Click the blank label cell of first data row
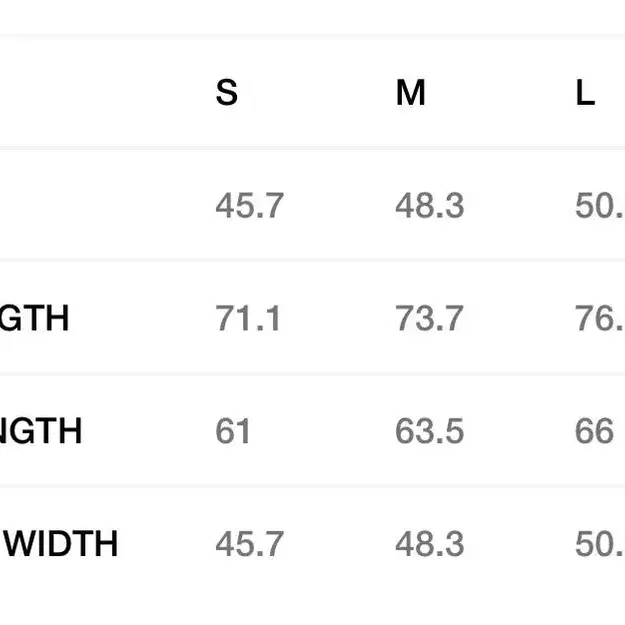 coord(100,204)
